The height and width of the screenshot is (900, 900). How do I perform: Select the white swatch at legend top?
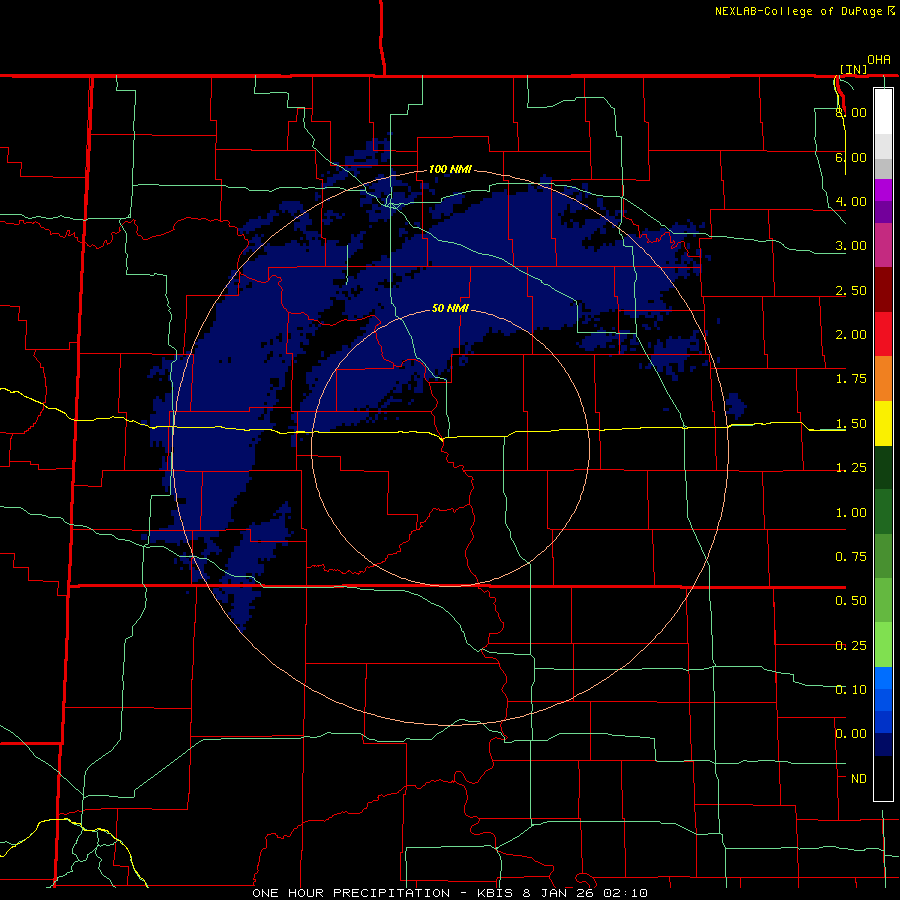pos(883,111)
